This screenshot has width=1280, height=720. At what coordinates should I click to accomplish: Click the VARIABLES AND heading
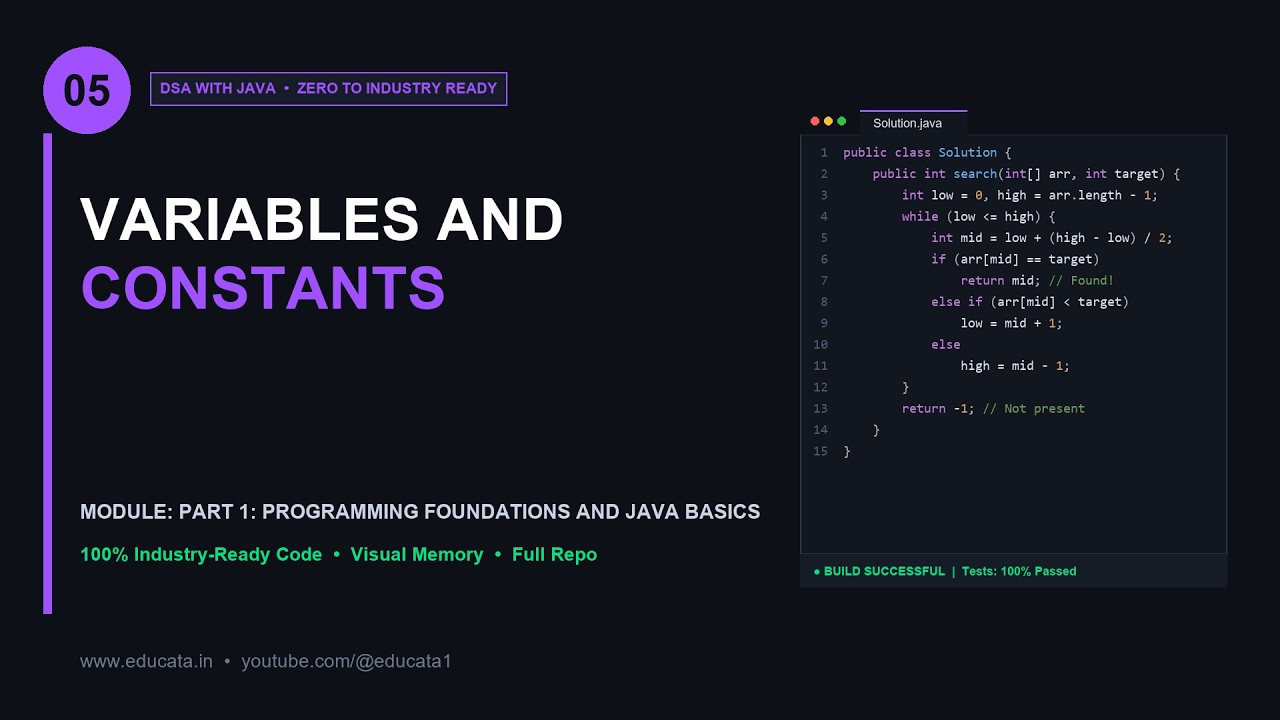[322, 219]
